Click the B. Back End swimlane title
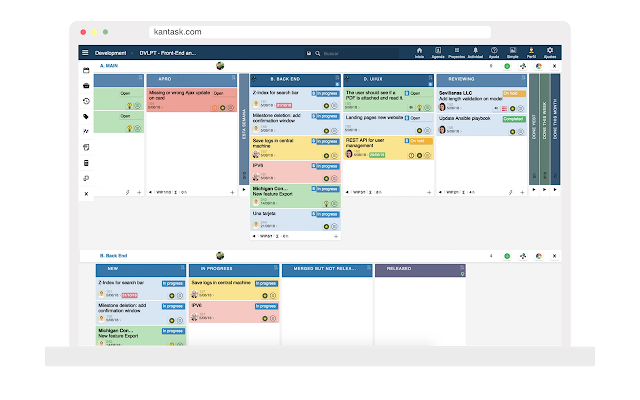640x400 pixels. coord(113,256)
